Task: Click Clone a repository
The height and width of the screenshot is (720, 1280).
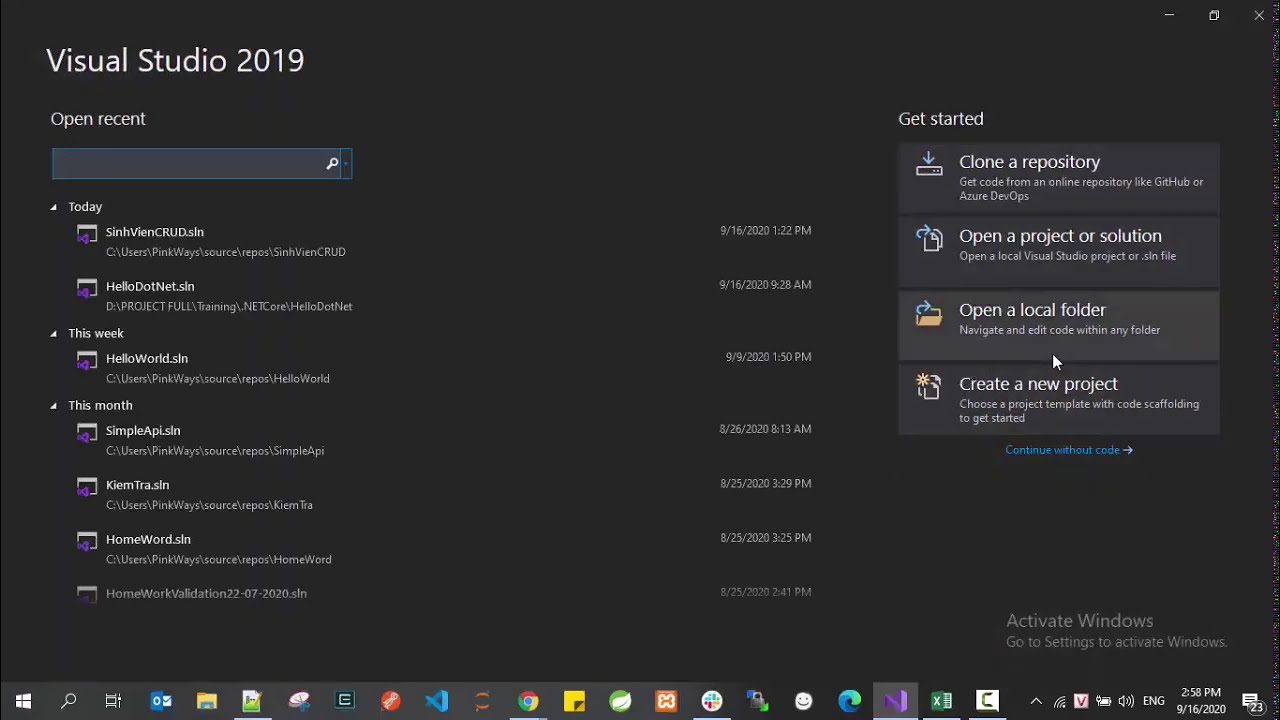Action: pyautogui.click(x=1059, y=178)
